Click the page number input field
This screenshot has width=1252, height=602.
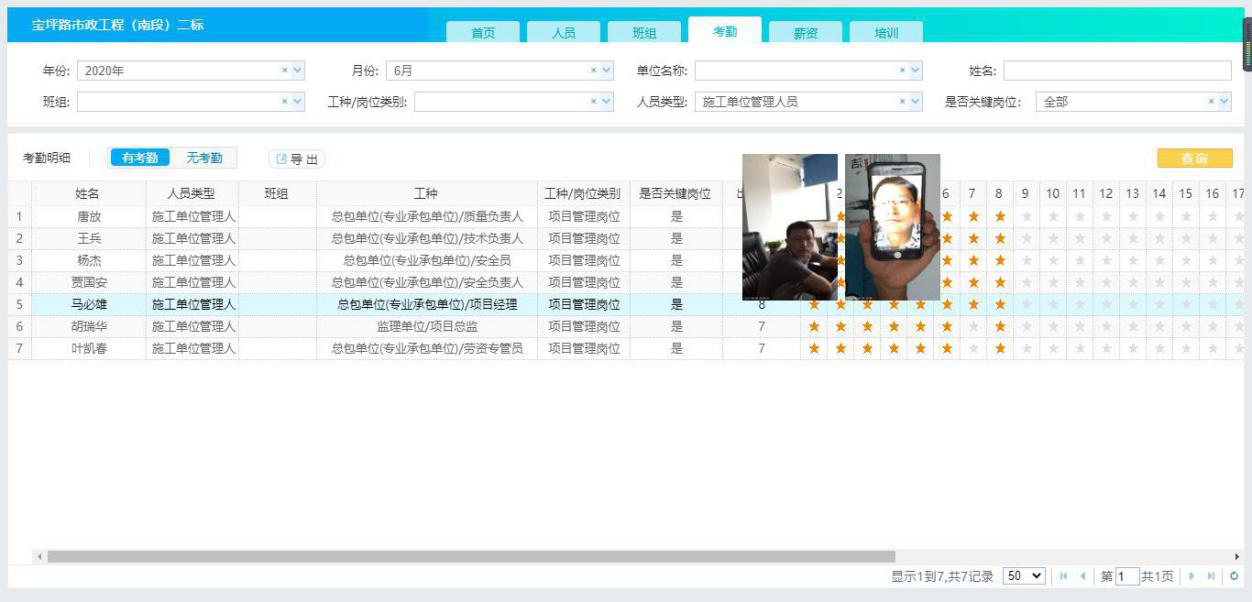point(1127,576)
